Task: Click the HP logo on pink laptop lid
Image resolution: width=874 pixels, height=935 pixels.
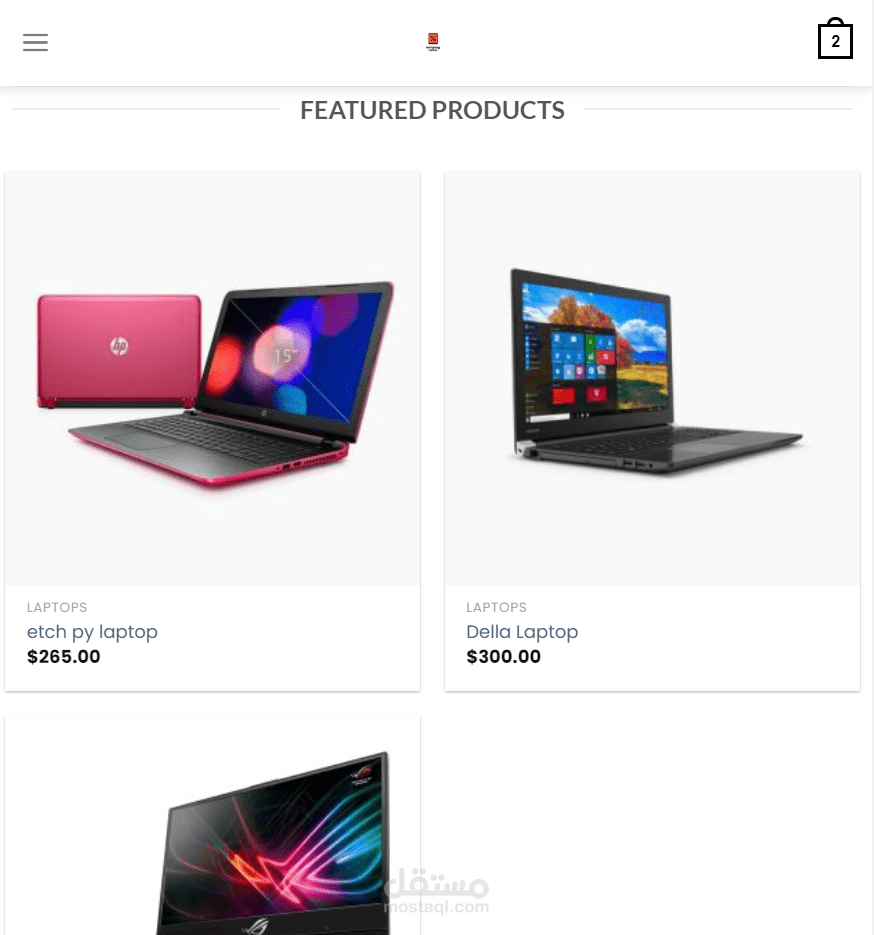Action: [119, 346]
